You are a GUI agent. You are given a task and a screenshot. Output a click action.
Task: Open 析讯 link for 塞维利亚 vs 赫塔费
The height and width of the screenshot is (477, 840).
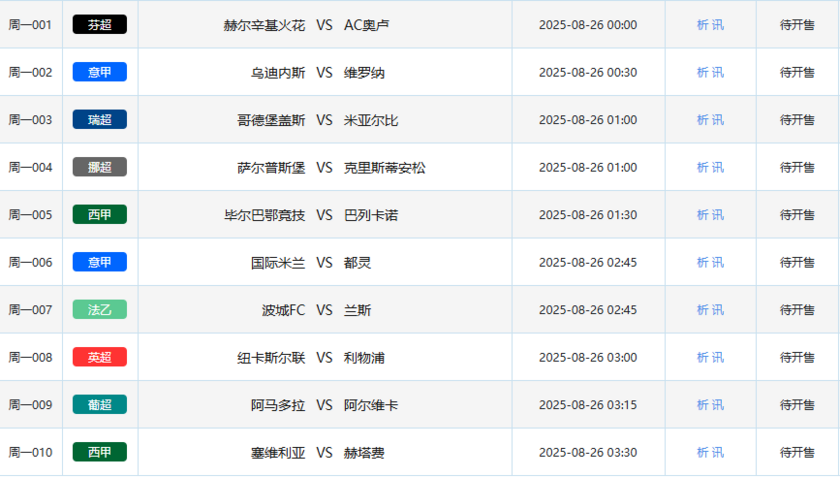point(710,452)
